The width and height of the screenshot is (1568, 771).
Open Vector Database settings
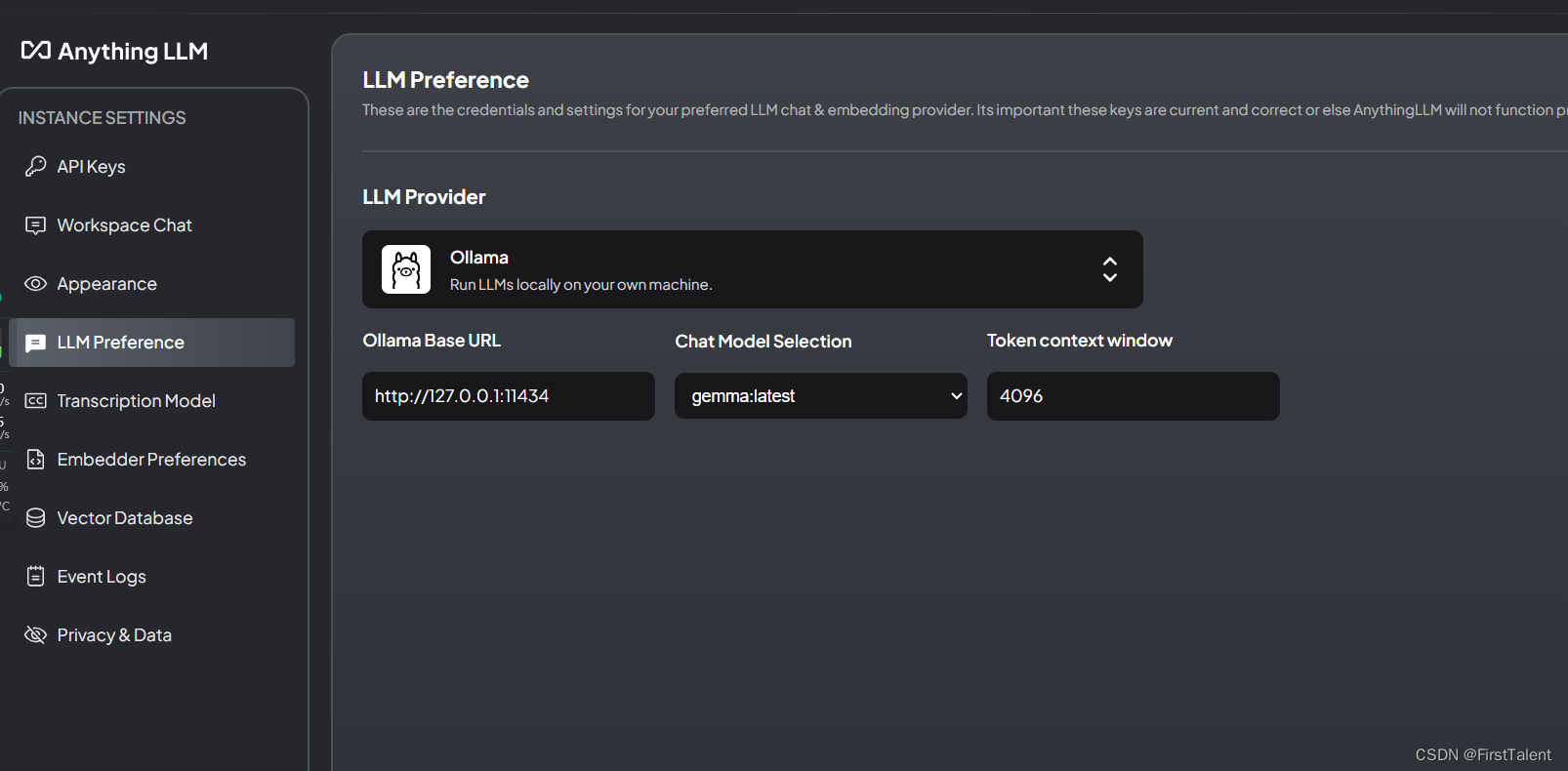click(151, 518)
